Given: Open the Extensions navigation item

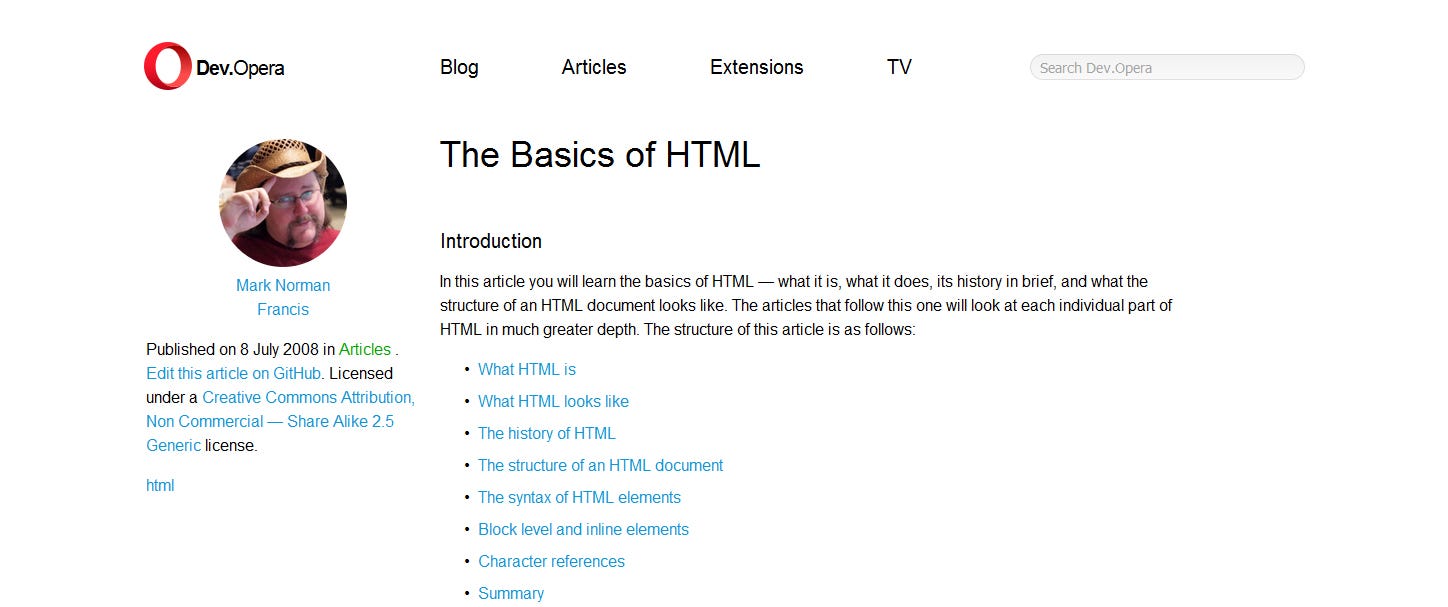Looking at the screenshot, I should coord(756,67).
